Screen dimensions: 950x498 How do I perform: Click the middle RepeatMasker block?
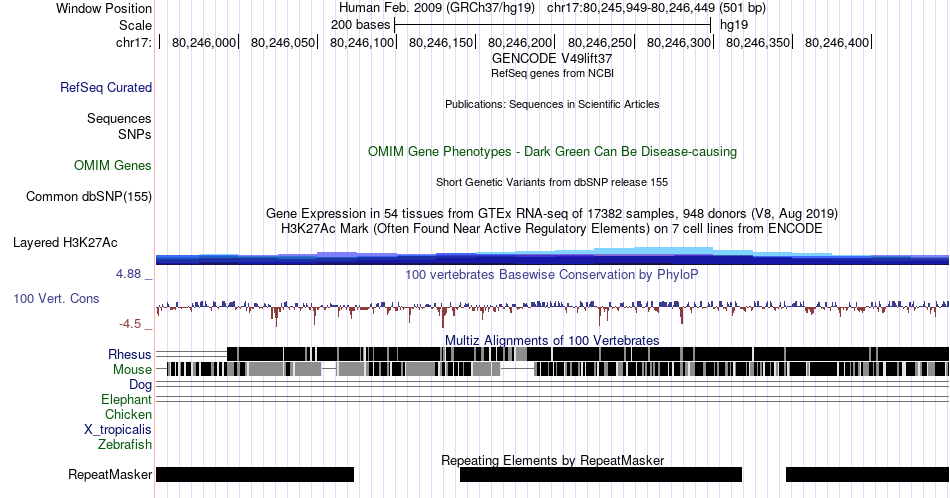coord(601,474)
